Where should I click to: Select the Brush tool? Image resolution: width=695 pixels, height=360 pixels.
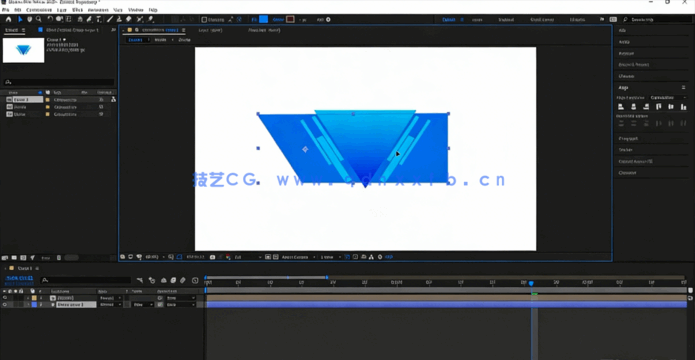coord(110,19)
